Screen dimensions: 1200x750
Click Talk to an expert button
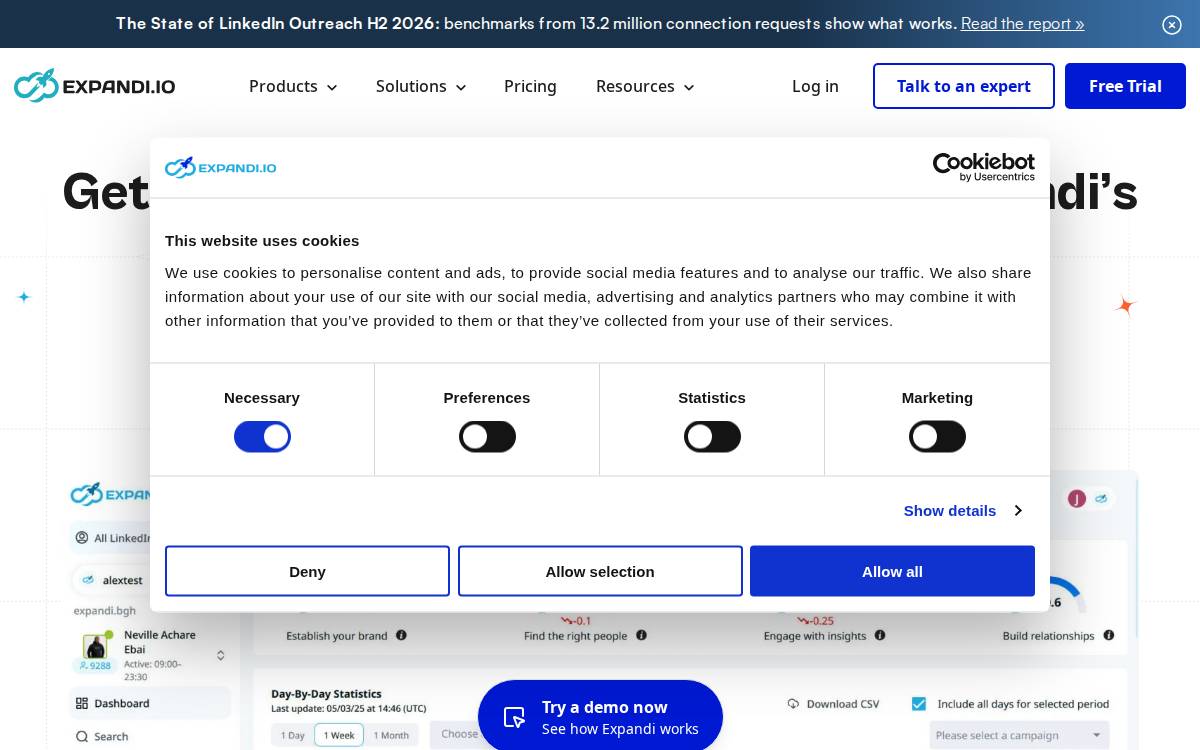coord(964,86)
